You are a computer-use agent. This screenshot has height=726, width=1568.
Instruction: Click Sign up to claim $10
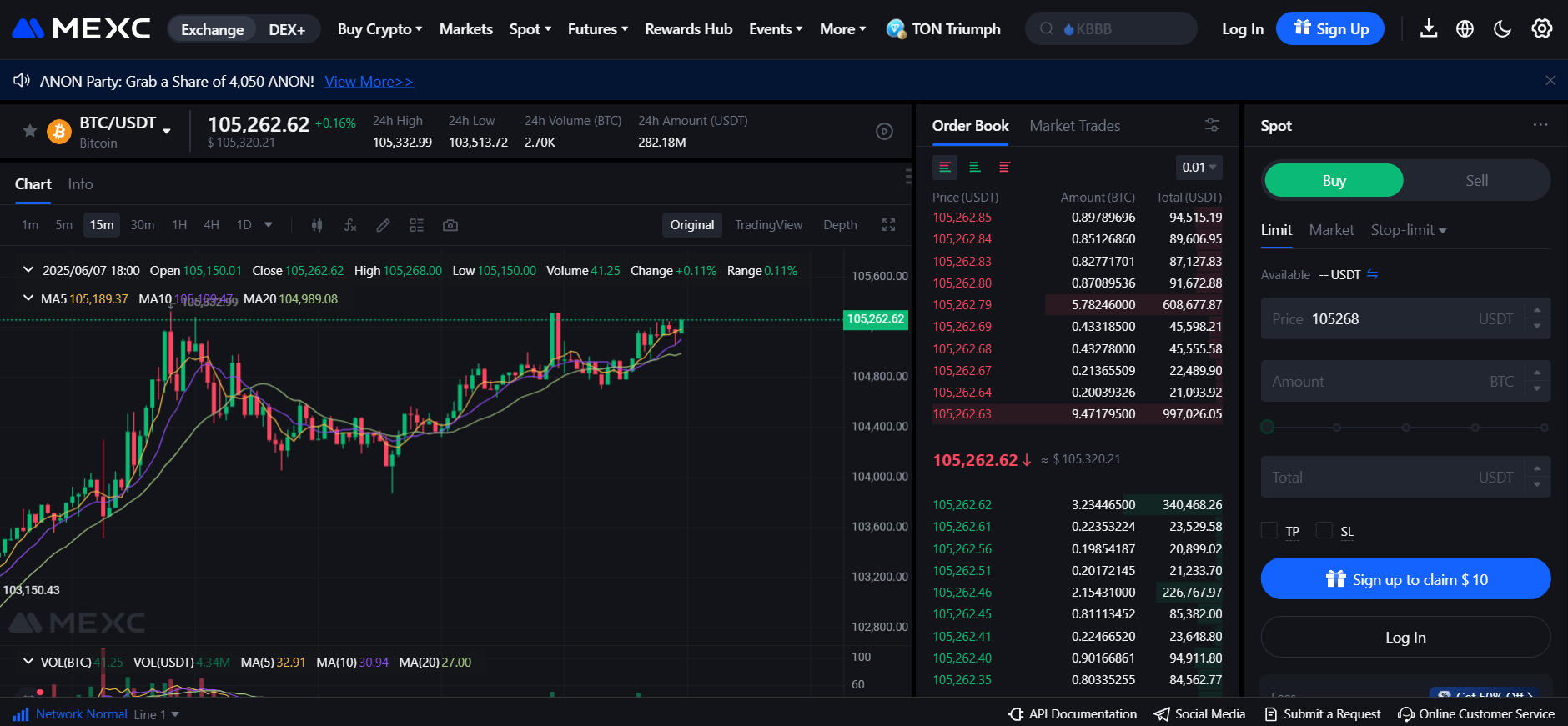point(1406,579)
